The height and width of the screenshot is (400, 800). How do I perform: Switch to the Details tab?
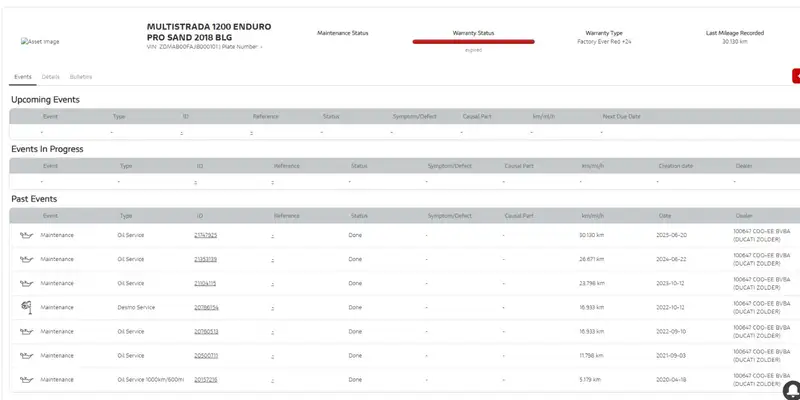(50, 77)
